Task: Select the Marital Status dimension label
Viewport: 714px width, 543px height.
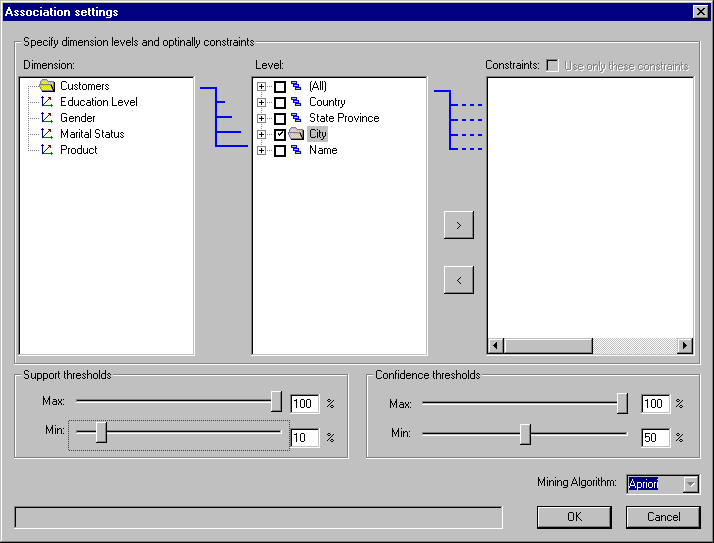Action: coord(92,133)
